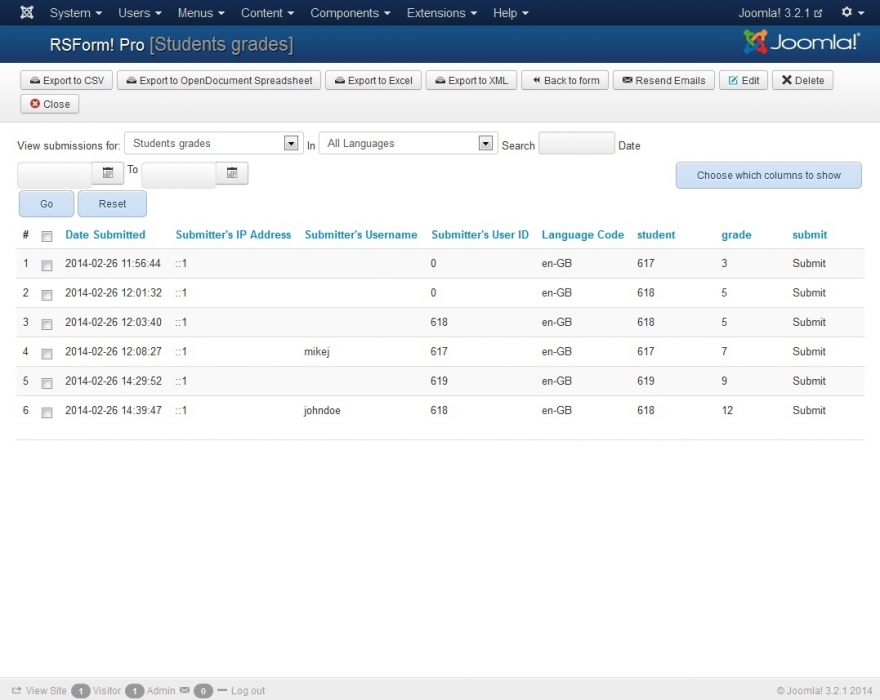Open the start date calendar picker
880x700 pixels.
coord(108,173)
